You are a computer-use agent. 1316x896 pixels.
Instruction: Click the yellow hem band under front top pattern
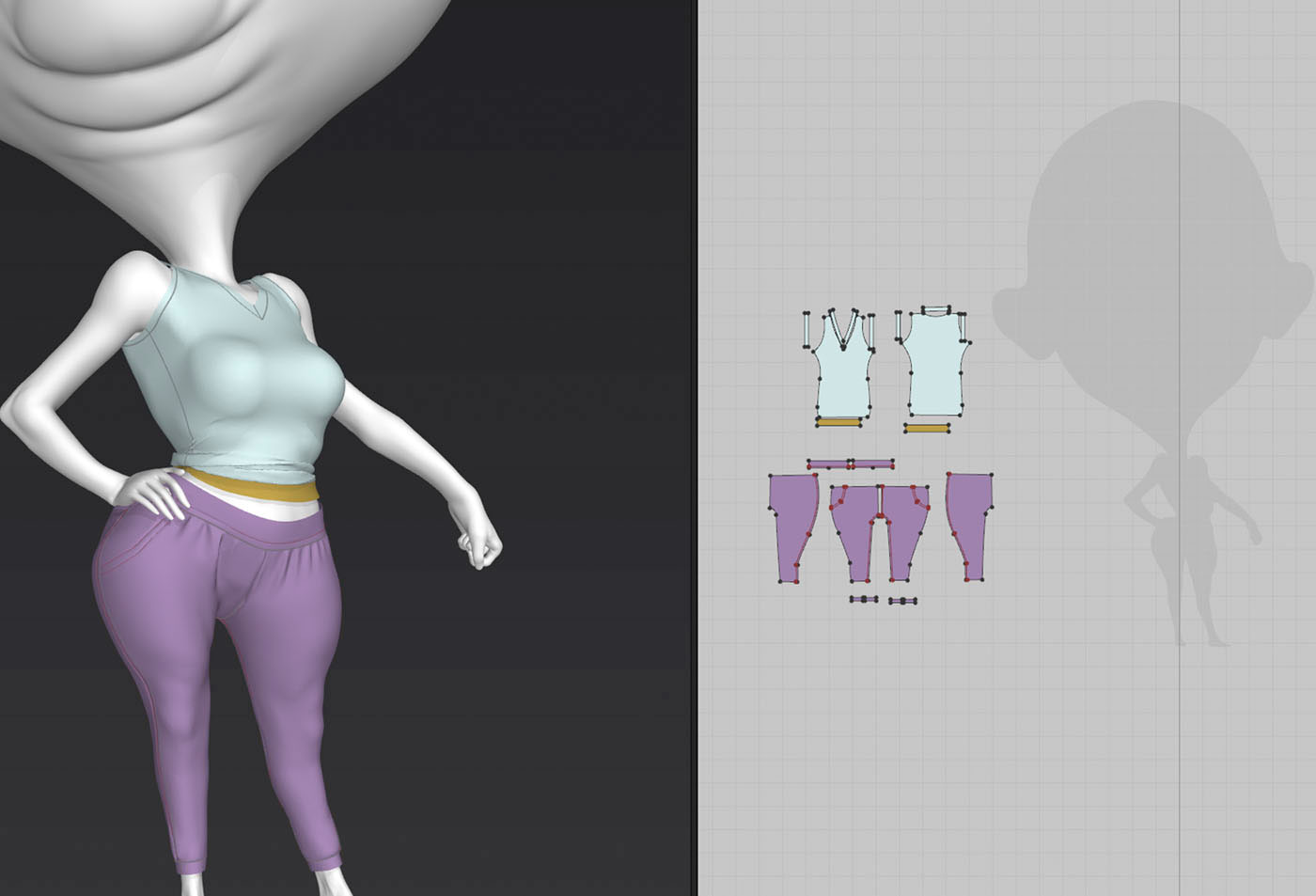[x=838, y=423]
